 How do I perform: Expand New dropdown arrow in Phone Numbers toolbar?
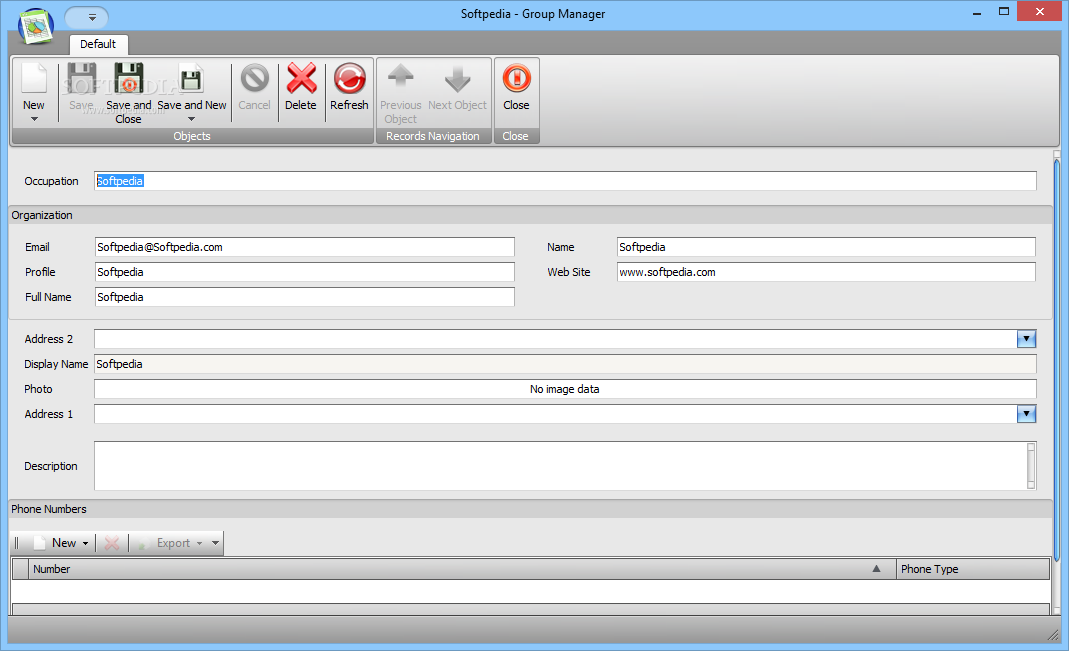tap(86, 543)
